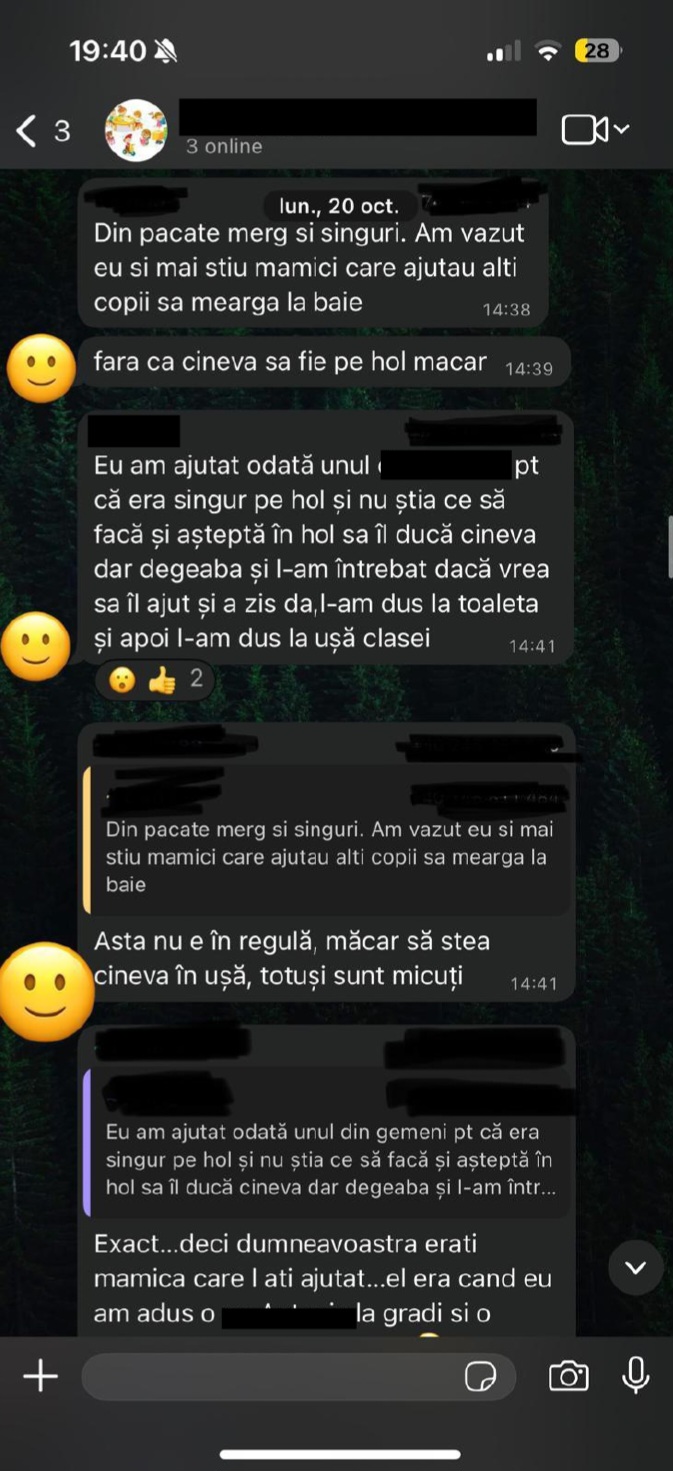
Task: Click the chat scrollbar handle
Action: tap(669, 547)
